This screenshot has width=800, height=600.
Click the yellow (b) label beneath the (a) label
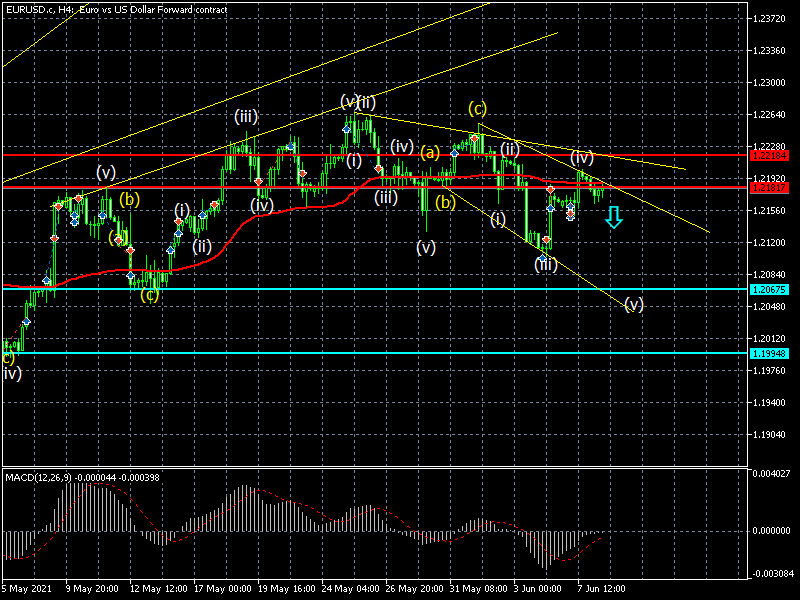pos(446,202)
